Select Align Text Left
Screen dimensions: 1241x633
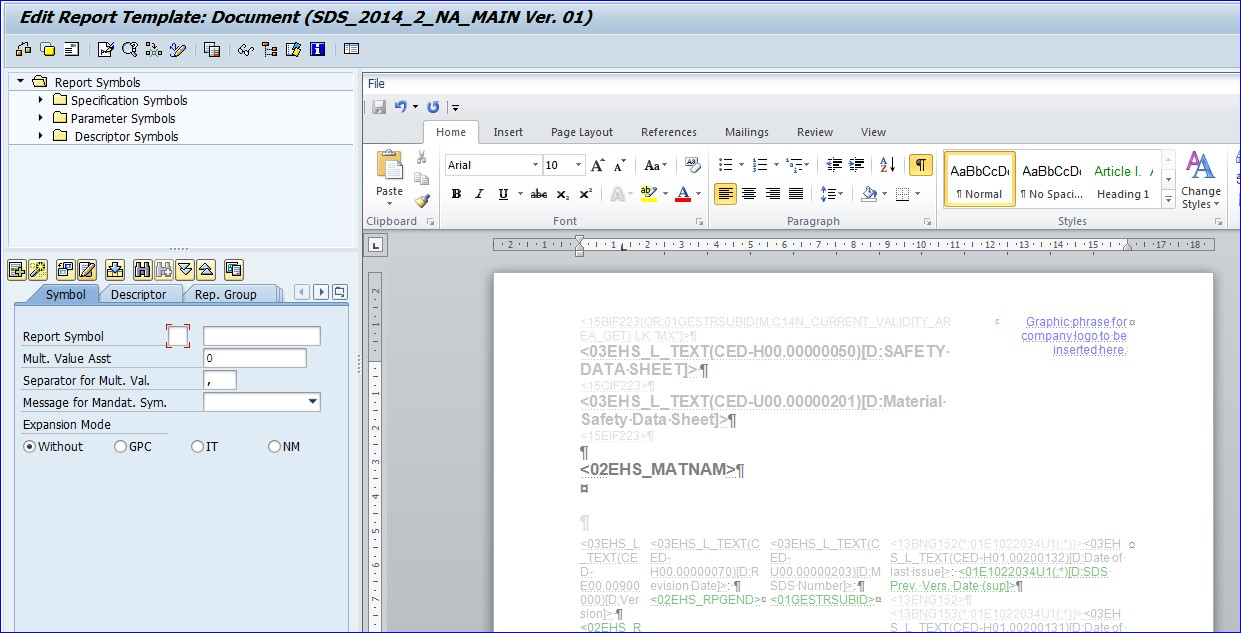click(725, 194)
